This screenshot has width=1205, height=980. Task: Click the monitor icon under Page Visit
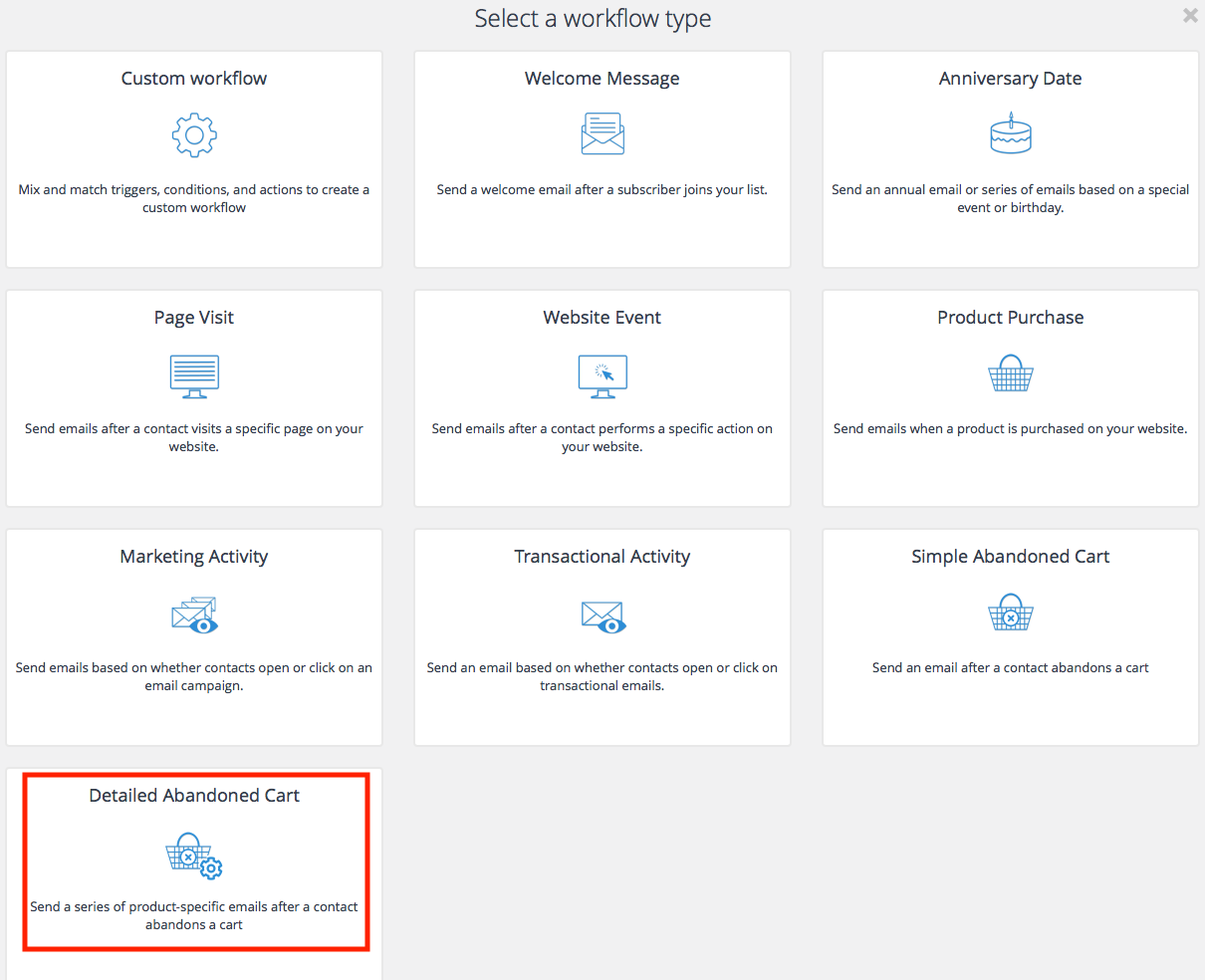point(194,375)
